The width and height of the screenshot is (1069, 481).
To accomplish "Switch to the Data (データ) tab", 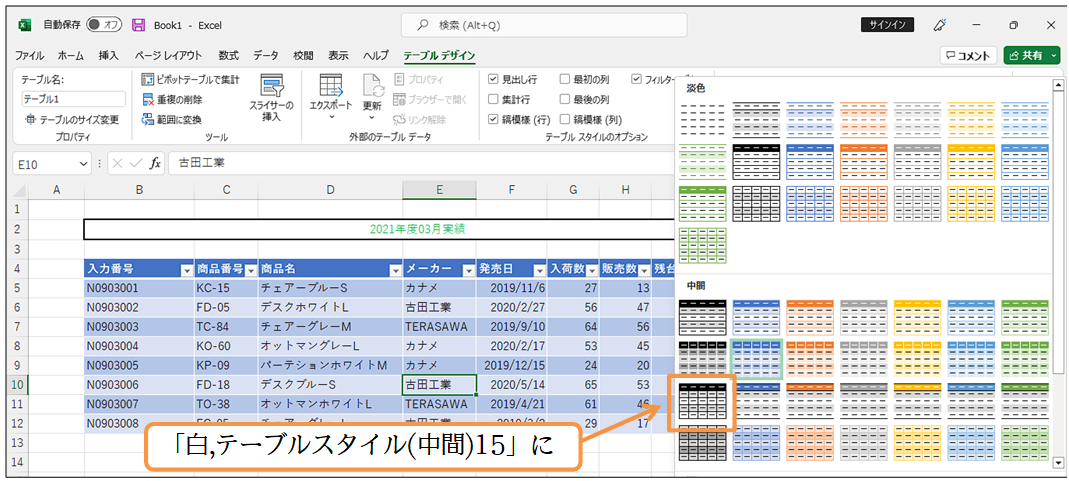I will [x=265, y=56].
